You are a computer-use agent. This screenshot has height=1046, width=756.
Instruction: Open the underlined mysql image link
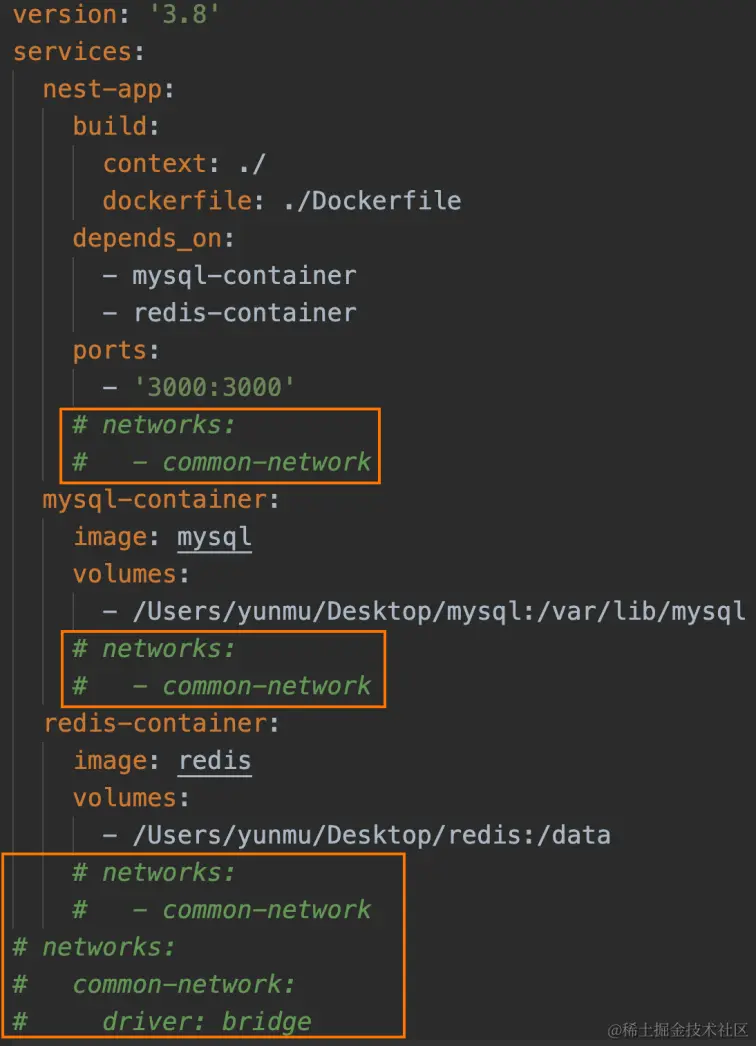[x=214, y=538]
